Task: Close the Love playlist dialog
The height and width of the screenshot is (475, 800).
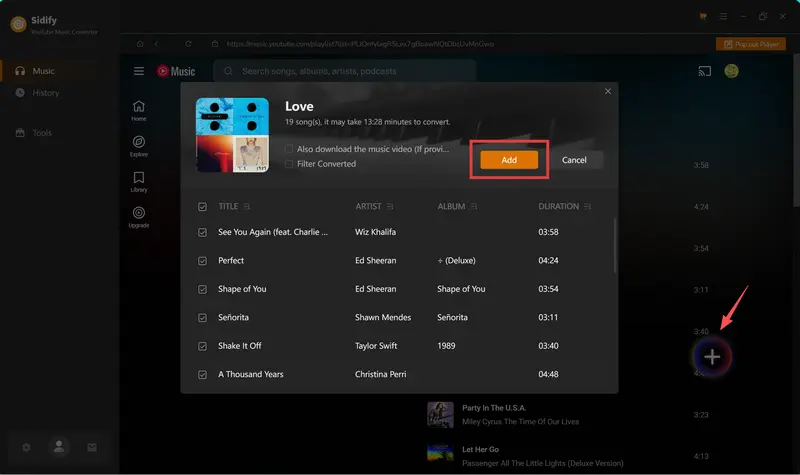Action: click(x=608, y=91)
